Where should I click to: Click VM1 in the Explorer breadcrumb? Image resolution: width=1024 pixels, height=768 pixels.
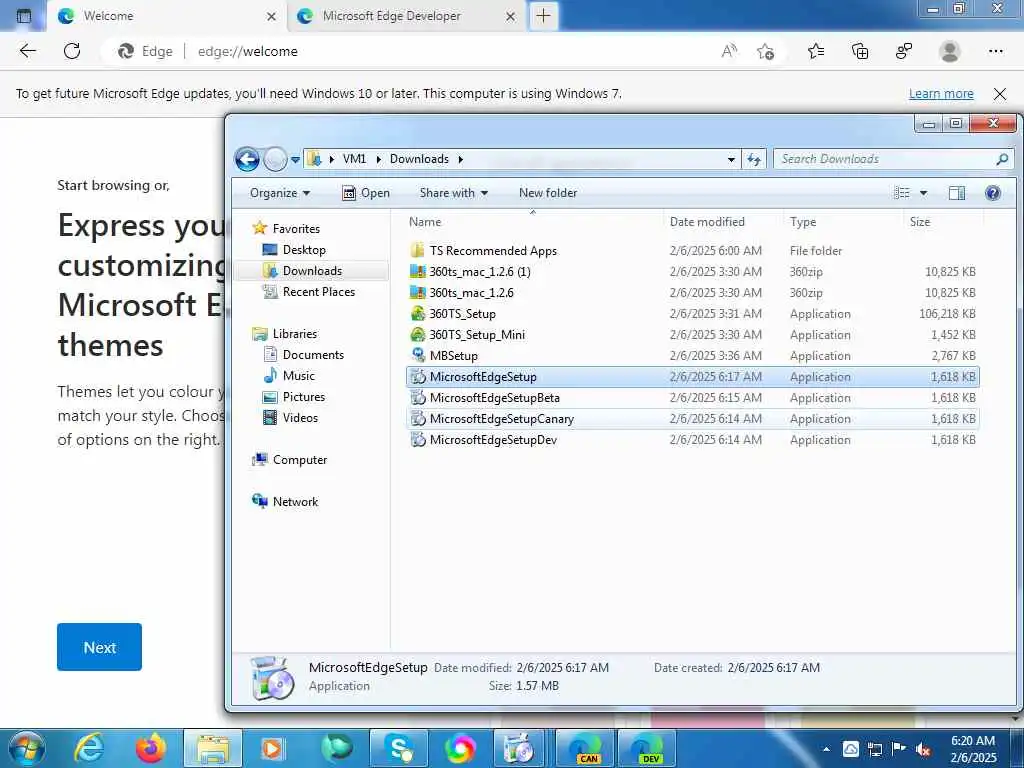[x=354, y=159]
